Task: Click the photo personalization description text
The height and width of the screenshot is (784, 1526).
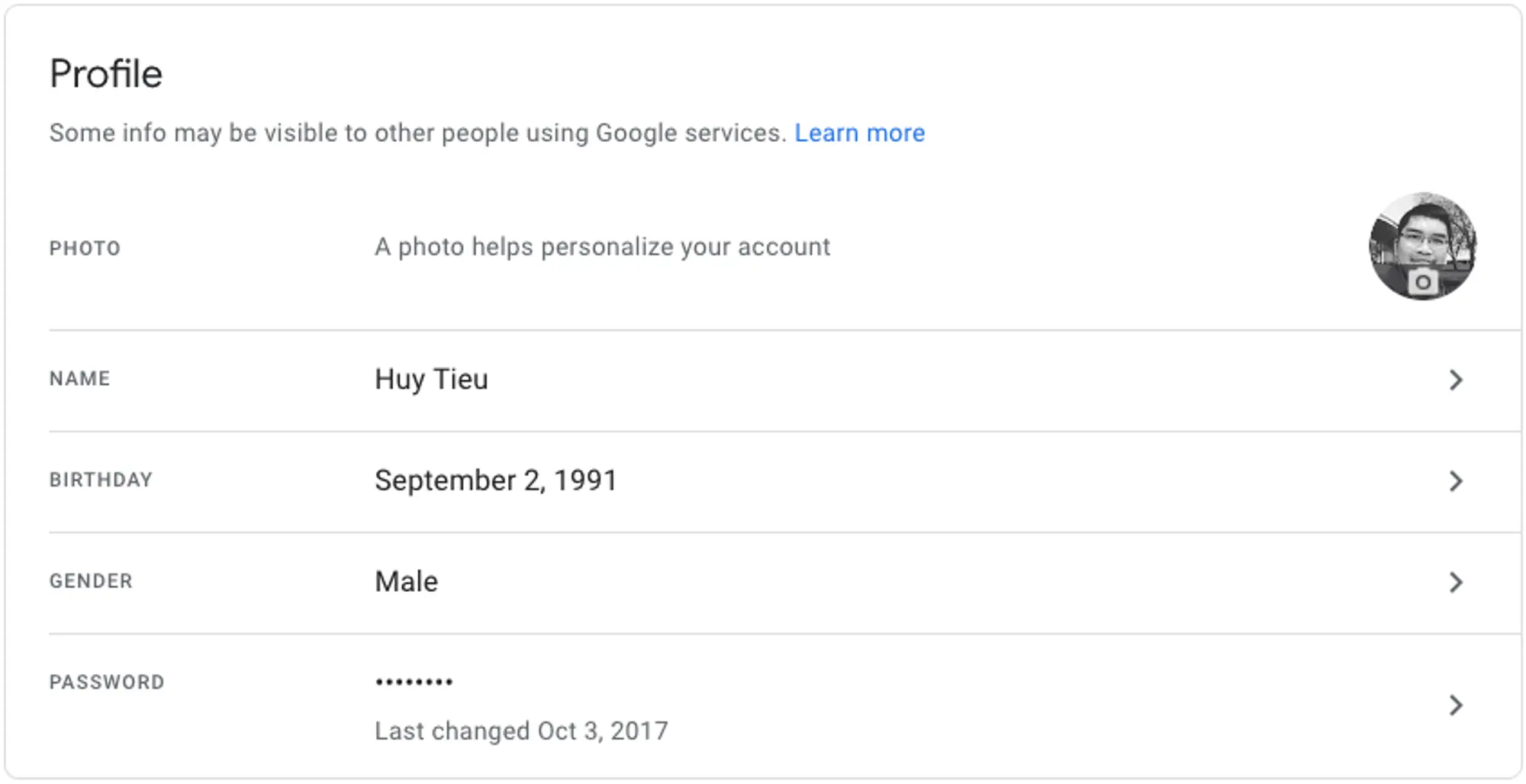Action: click(x=602, y=246)
